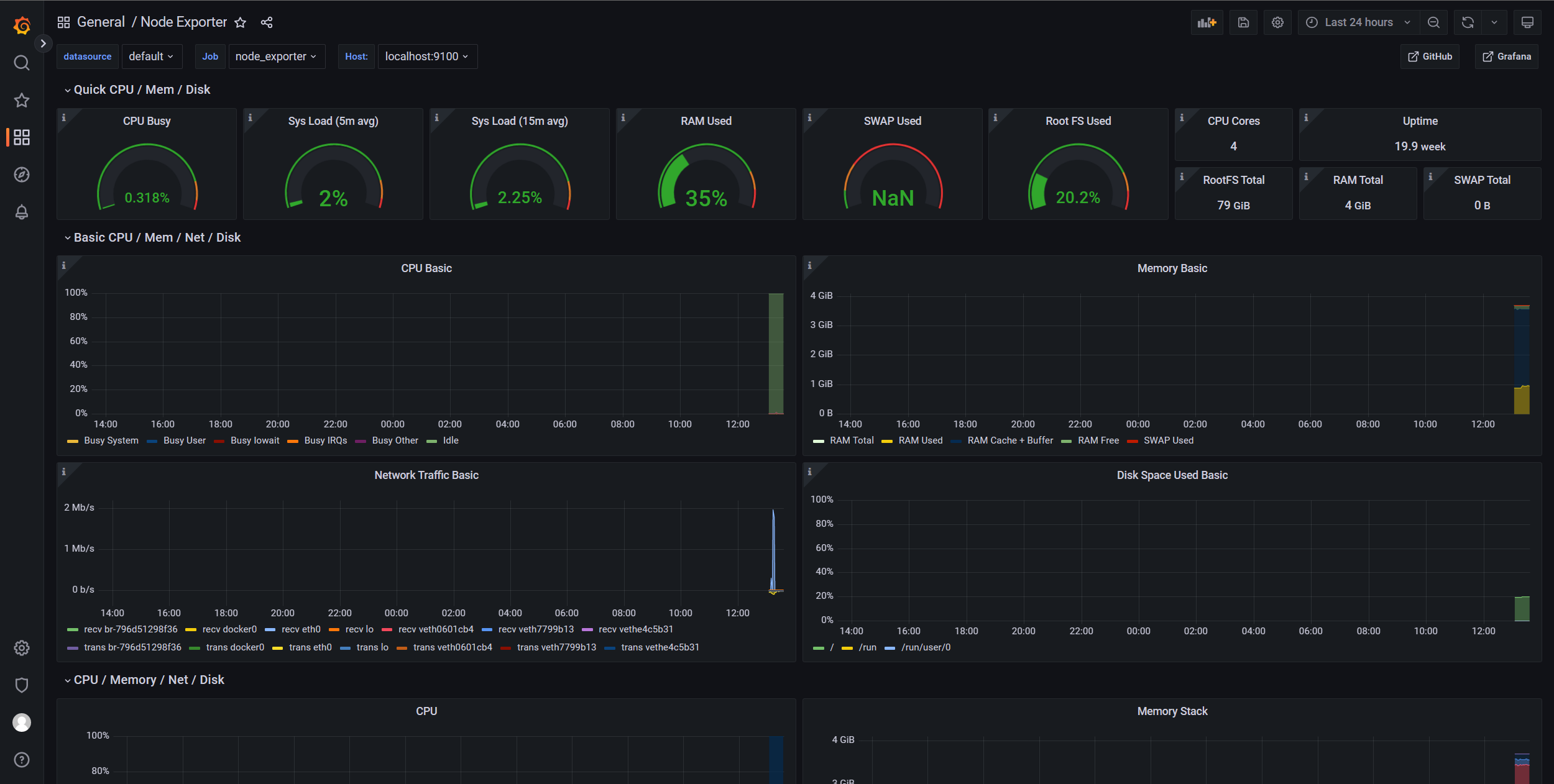Show info for the Uptime panel

pos(1306,117)
